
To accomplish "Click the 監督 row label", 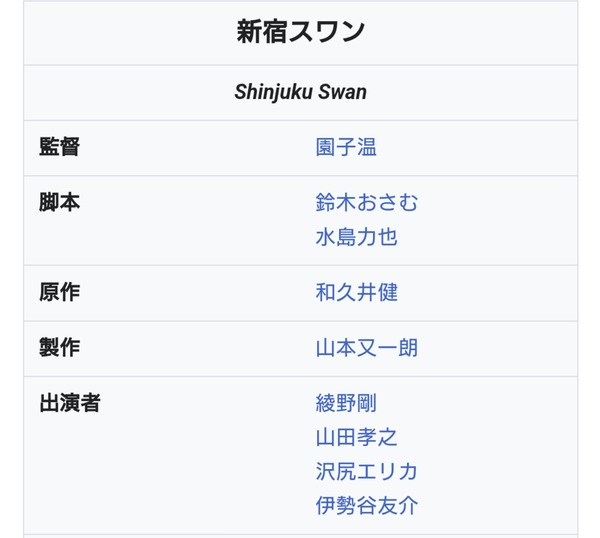I will [x=59, y=148].
